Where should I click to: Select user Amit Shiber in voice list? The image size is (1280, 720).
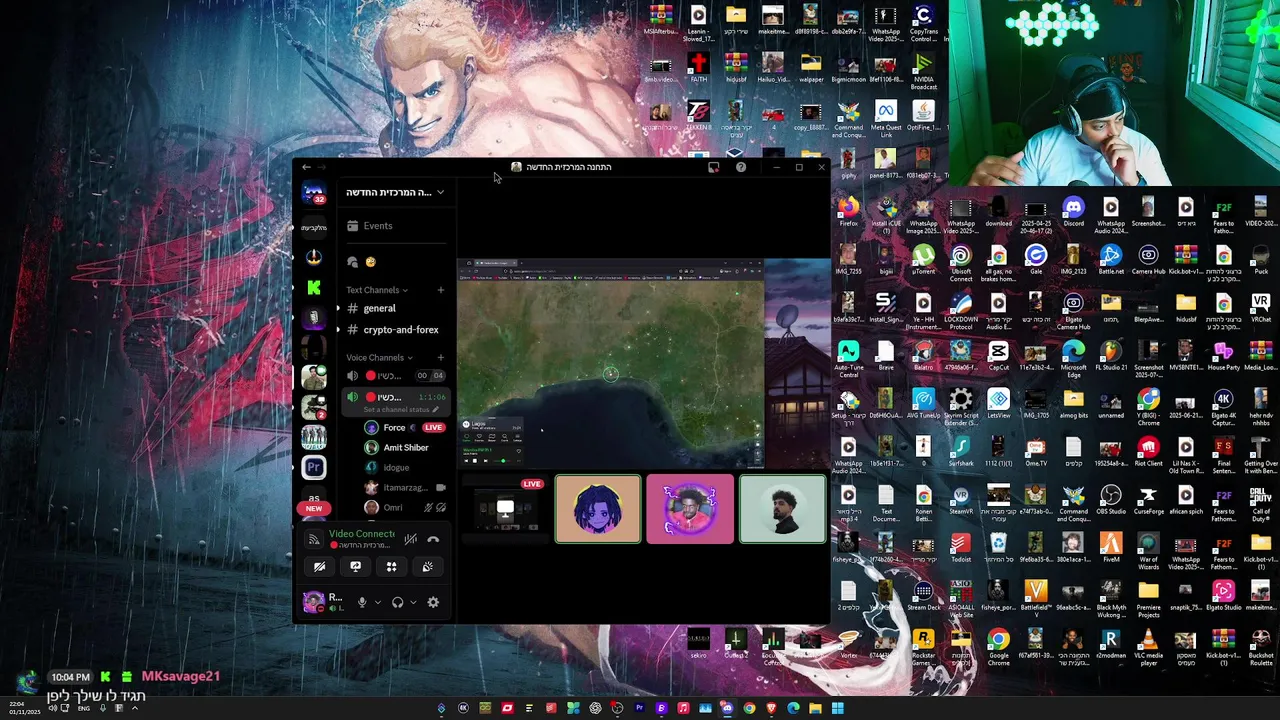[404, 448]
